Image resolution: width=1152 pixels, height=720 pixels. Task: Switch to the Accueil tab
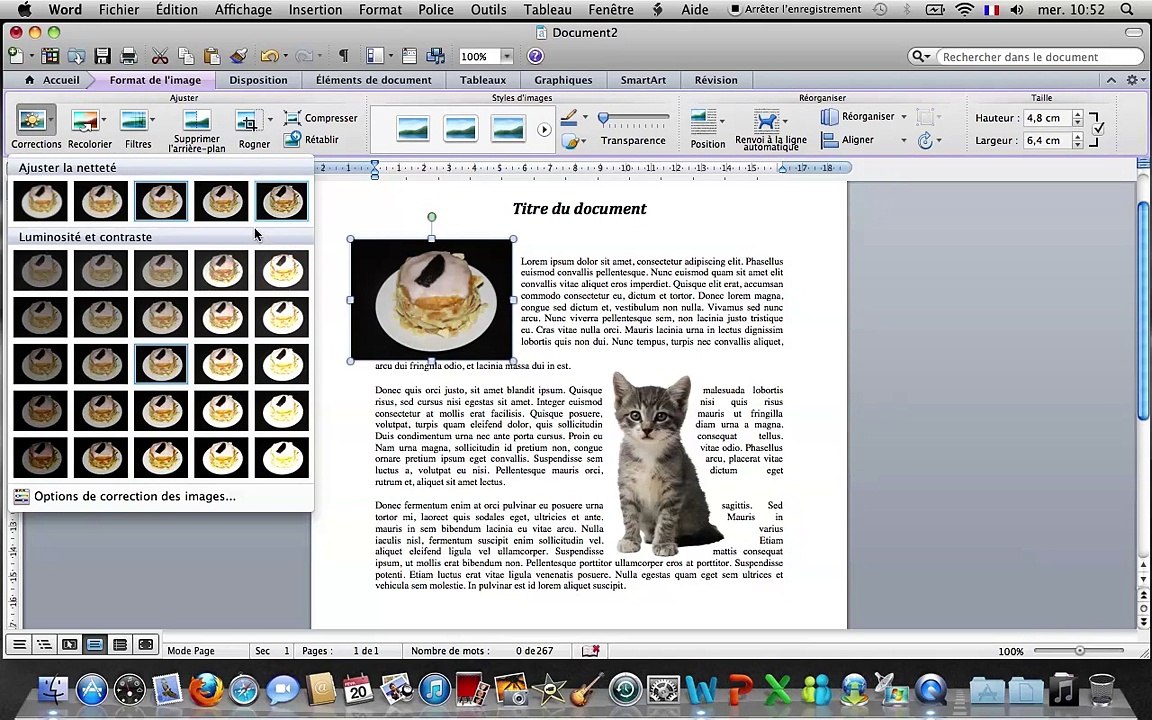click(52, 80)
